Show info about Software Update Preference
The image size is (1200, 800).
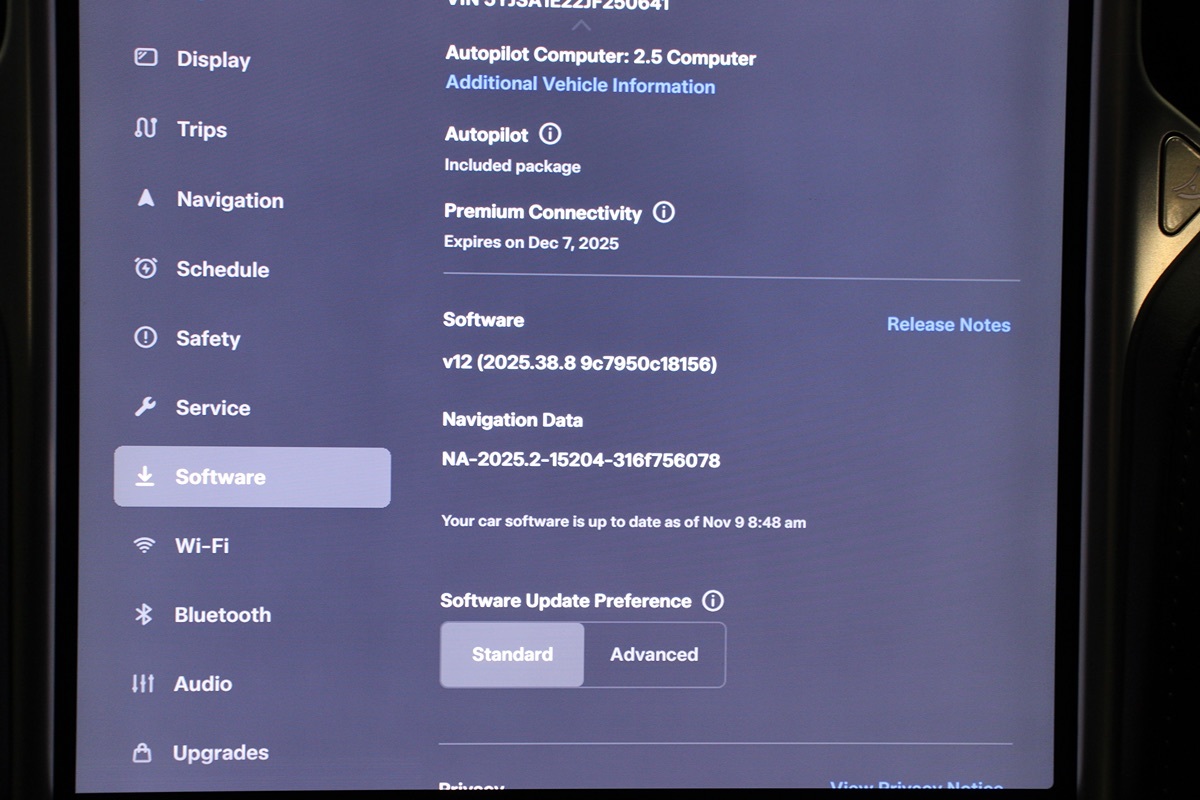712,601
